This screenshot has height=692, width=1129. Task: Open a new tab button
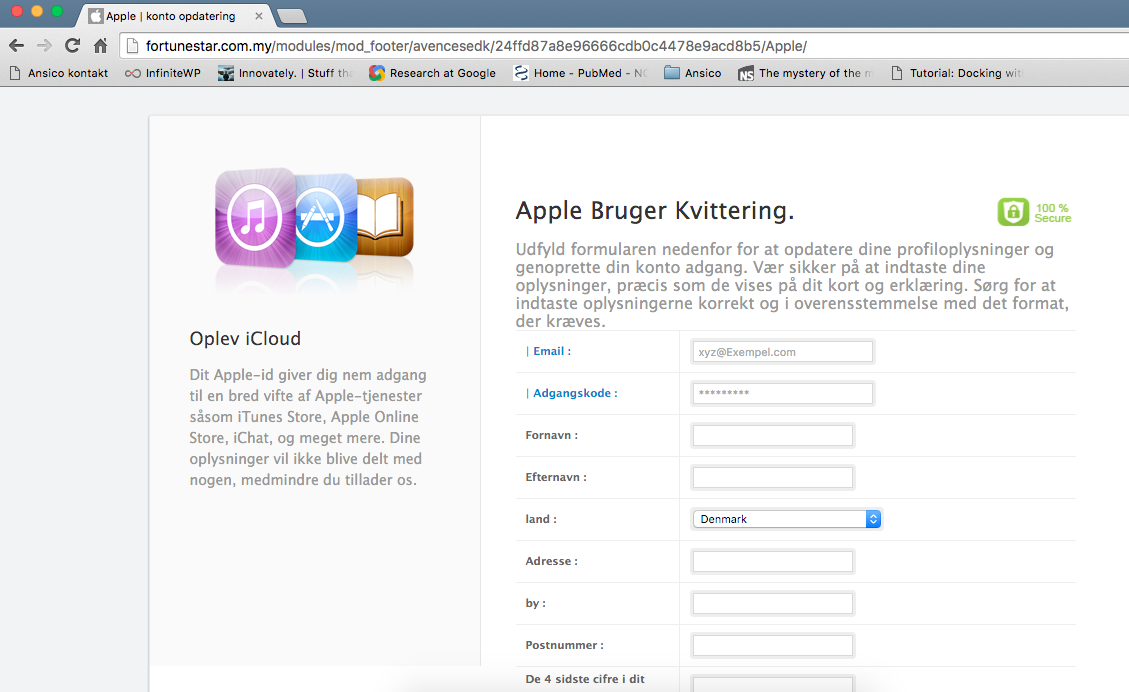coord(292,16)
